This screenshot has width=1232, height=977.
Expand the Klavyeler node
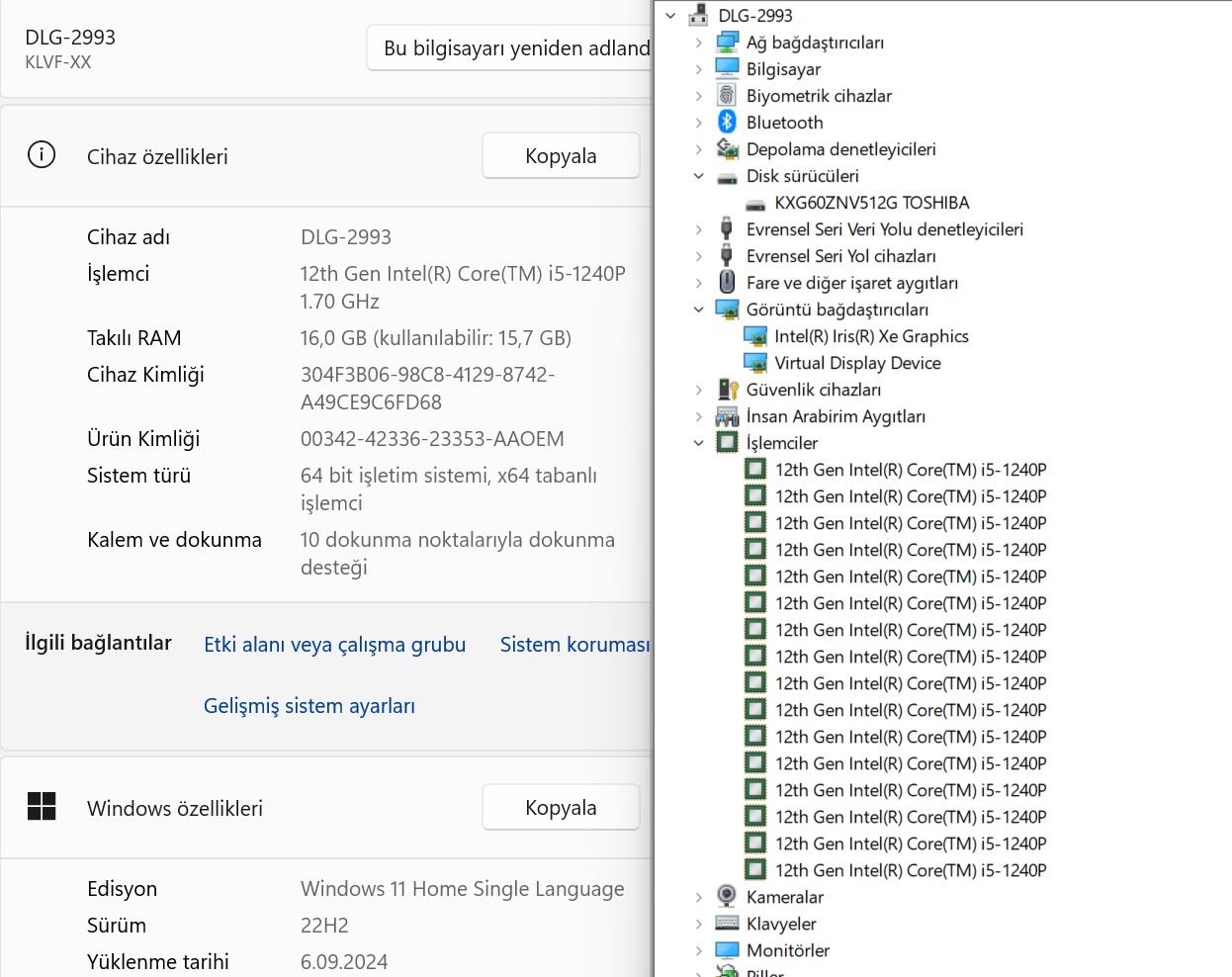tap(698, 924)
